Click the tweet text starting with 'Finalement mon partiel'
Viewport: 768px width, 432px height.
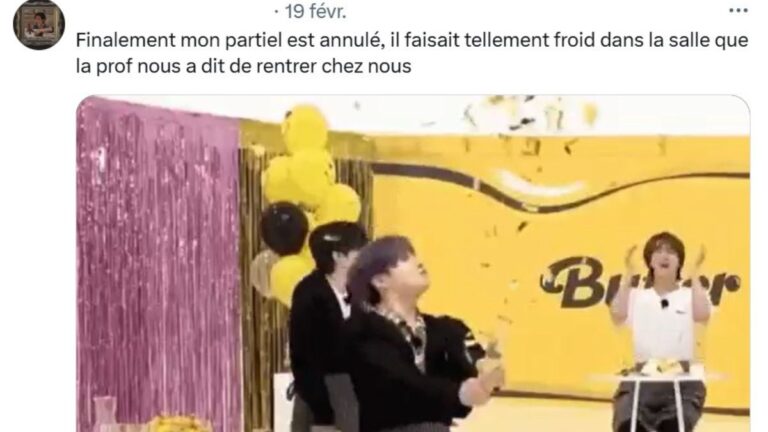[x=412, y=53]
